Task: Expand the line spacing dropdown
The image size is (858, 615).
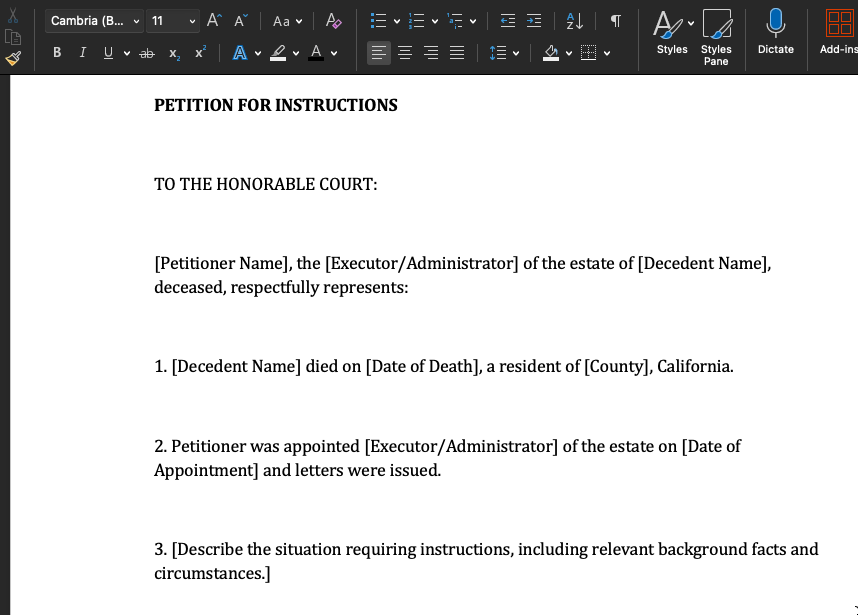Action: click(x=517, y=53)
